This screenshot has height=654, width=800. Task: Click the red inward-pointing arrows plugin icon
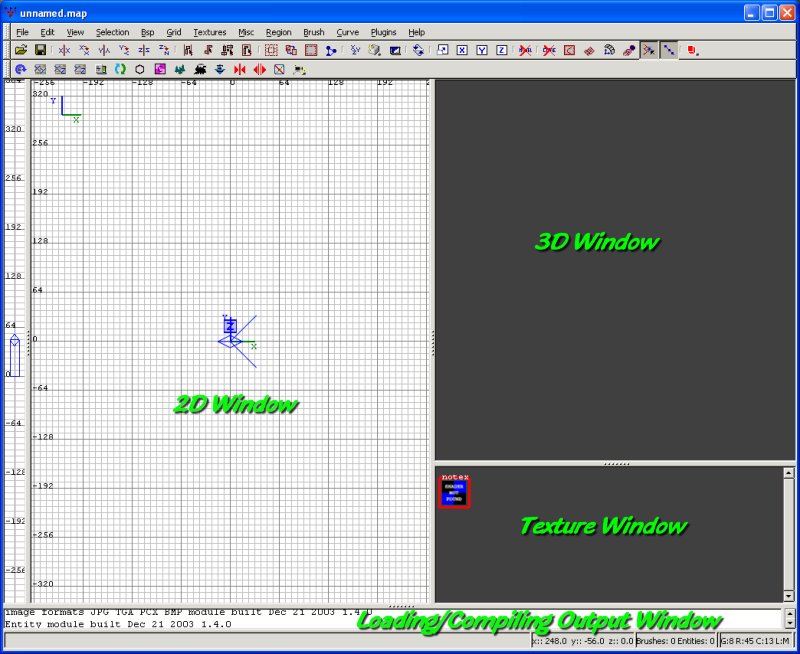pos(240,69)
